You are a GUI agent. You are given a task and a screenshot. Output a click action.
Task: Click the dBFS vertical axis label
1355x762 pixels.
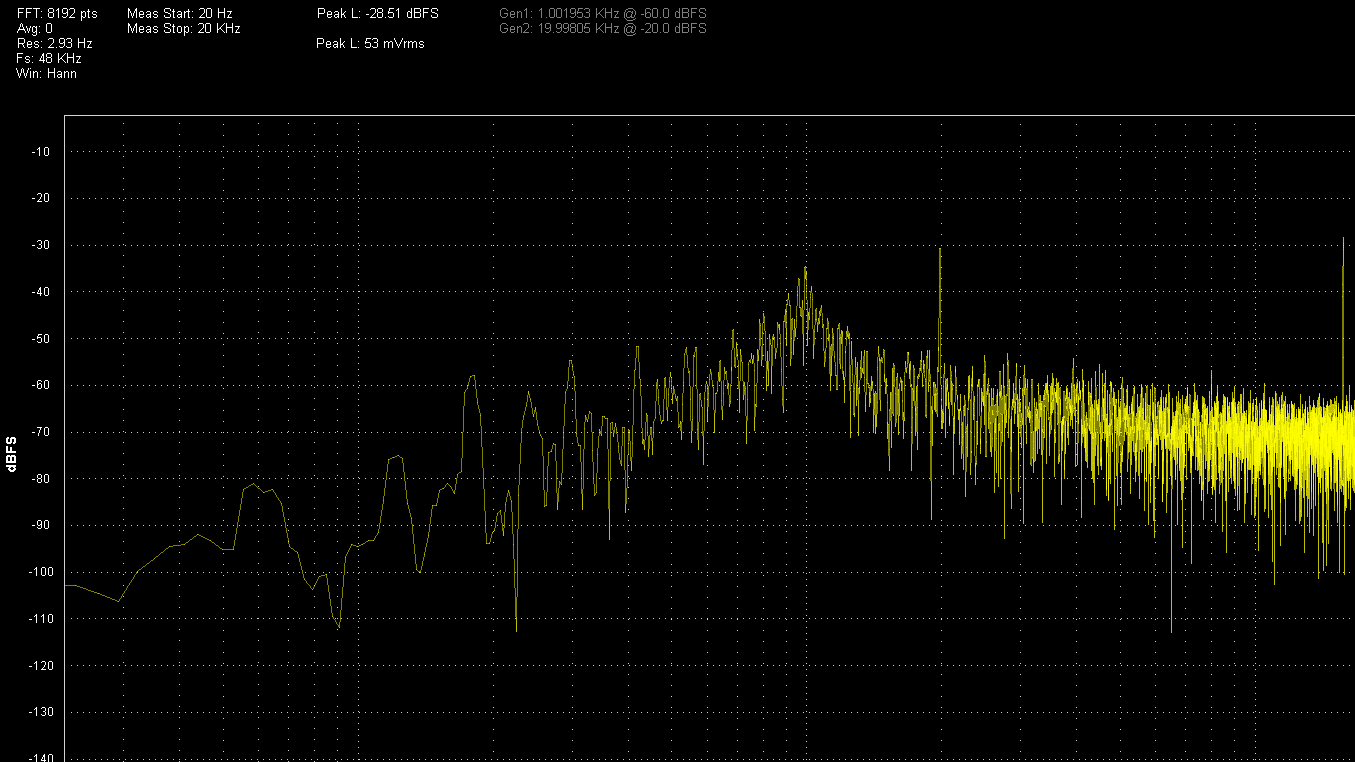(x=11, y=453)
